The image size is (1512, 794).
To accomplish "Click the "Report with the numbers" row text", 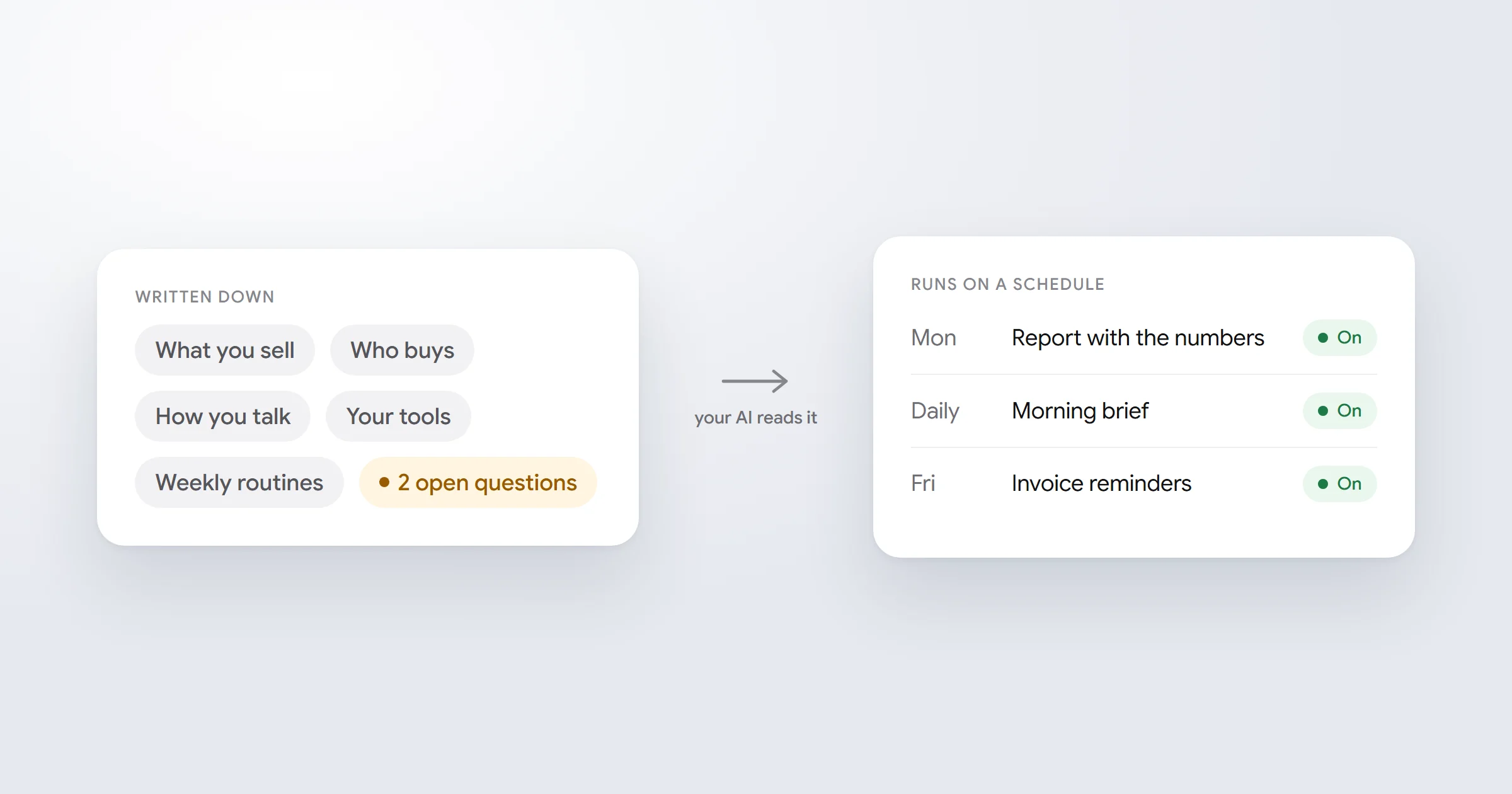I will (x=1138, y=338).
